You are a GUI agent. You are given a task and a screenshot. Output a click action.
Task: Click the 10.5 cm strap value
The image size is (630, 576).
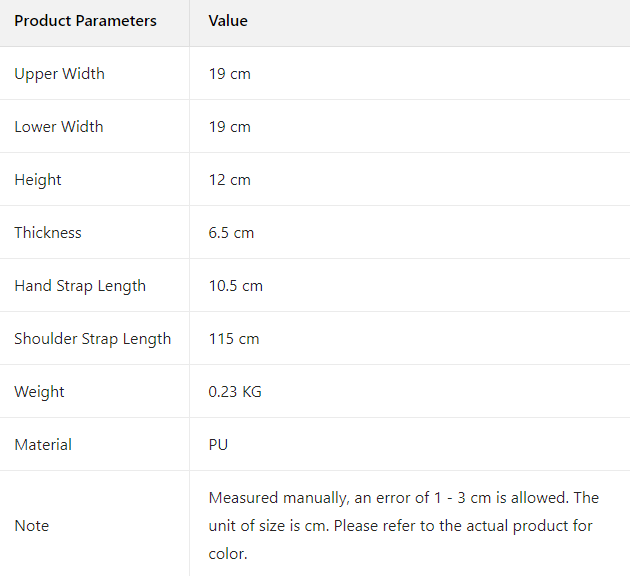[x=236, y=286]
